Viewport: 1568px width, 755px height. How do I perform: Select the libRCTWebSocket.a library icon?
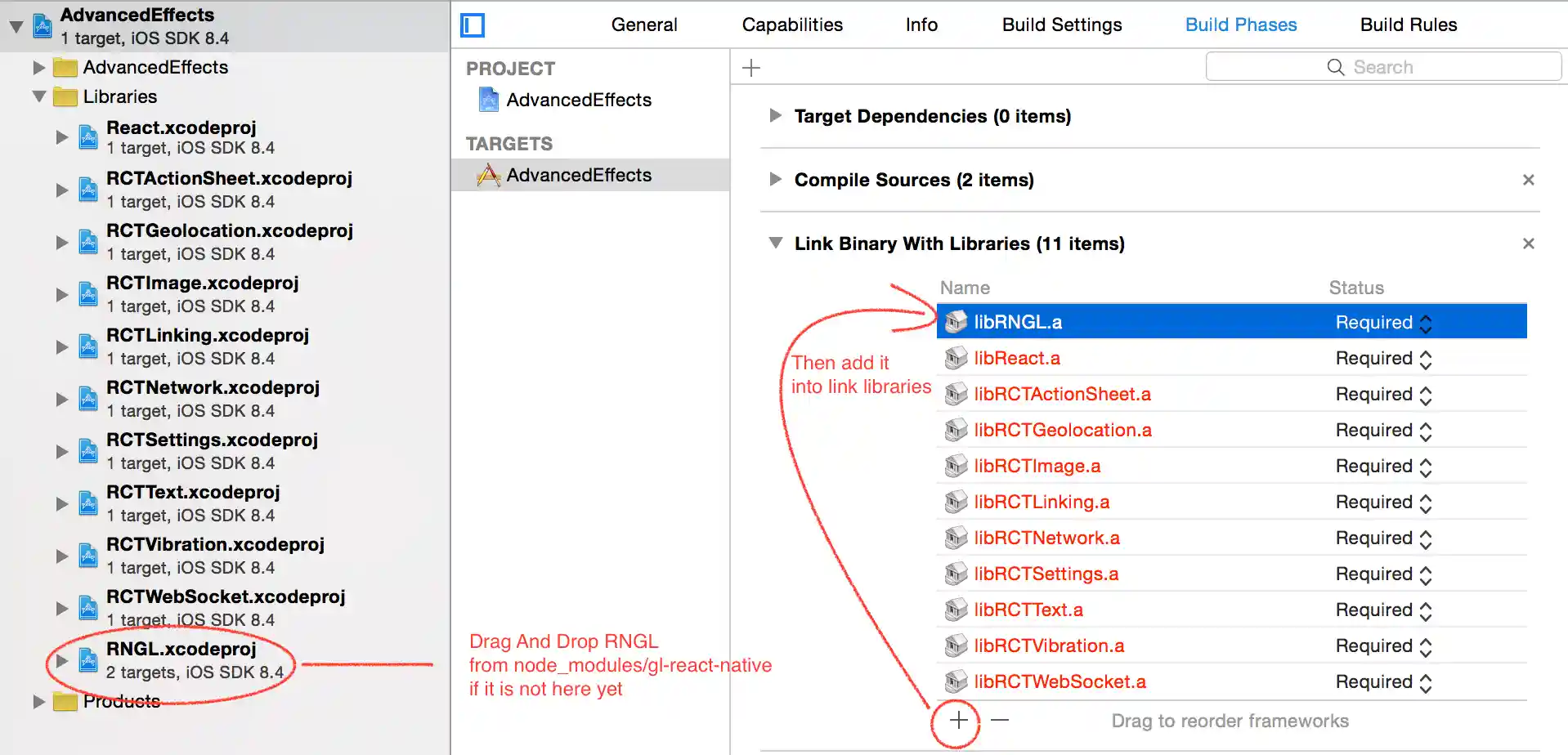point(956,681)
